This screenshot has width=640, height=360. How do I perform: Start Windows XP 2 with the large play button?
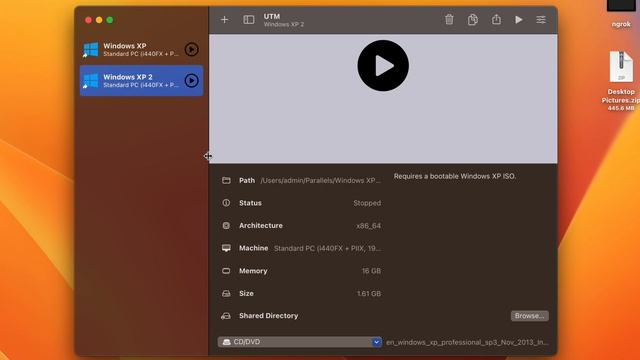383,65
